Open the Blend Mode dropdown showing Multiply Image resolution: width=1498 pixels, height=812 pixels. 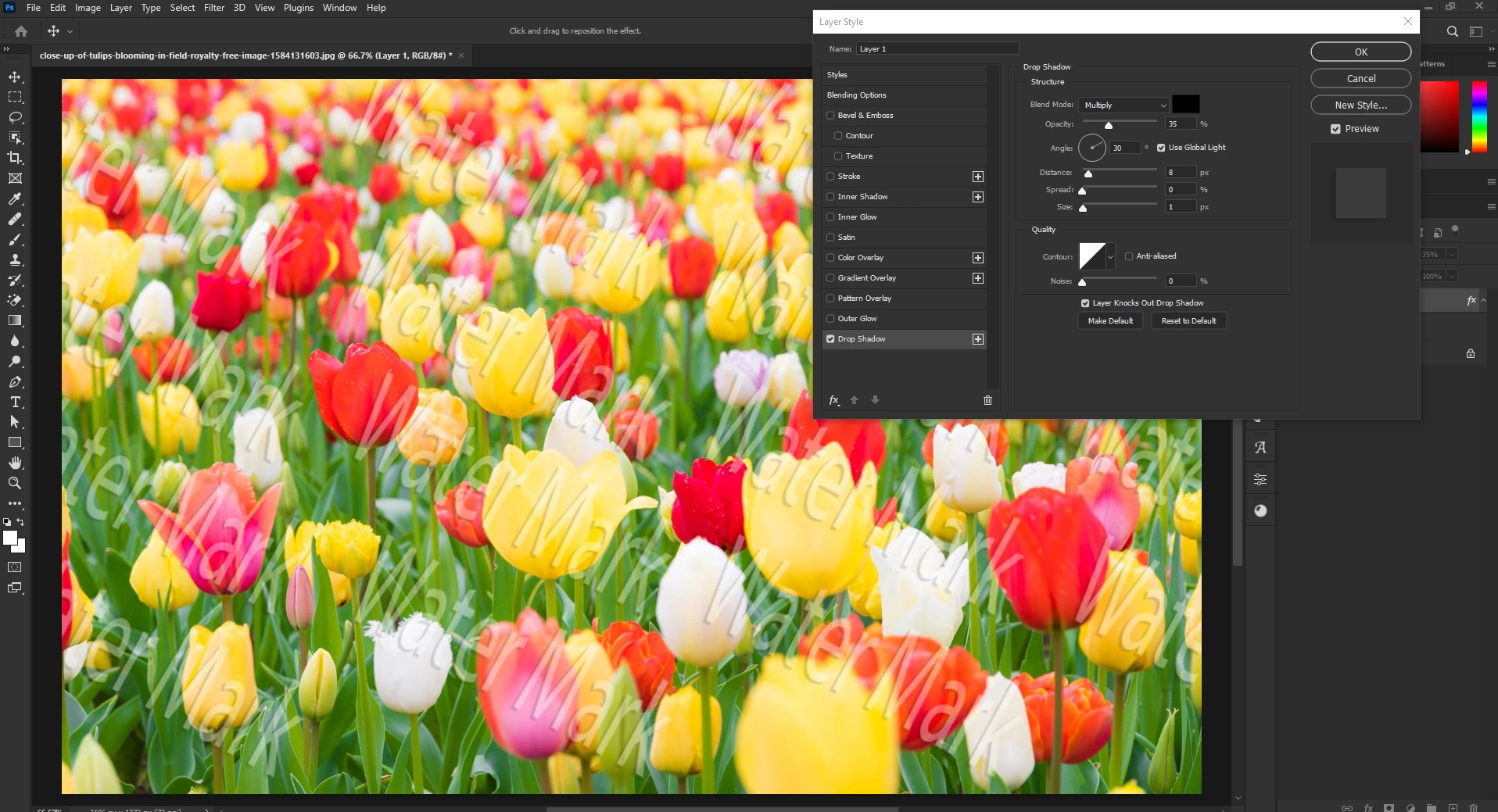click(1124, 105)
